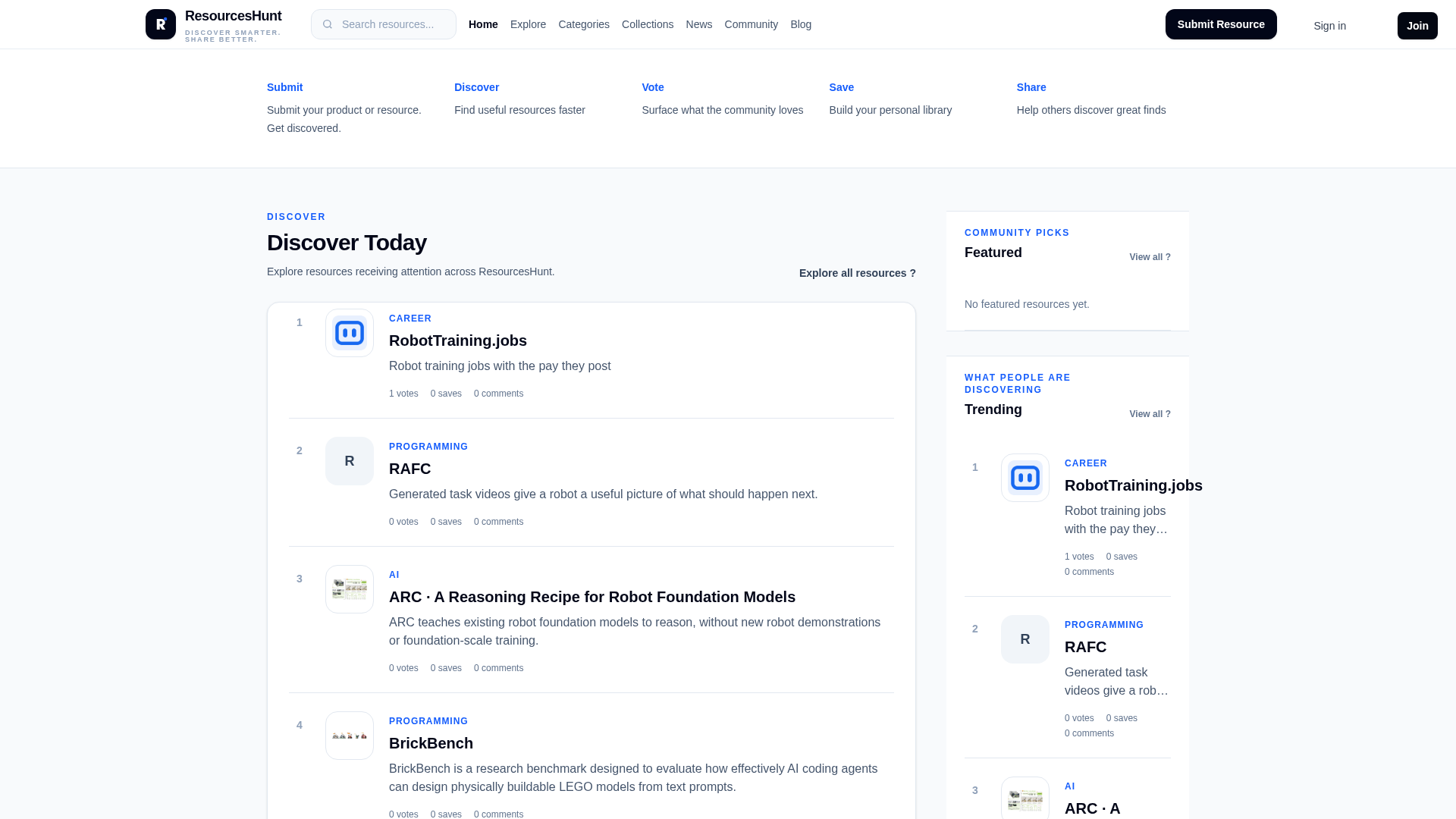Click the Submit Resource button
The height and width of the screenshot is (819, 1456).
point(1221,24)
